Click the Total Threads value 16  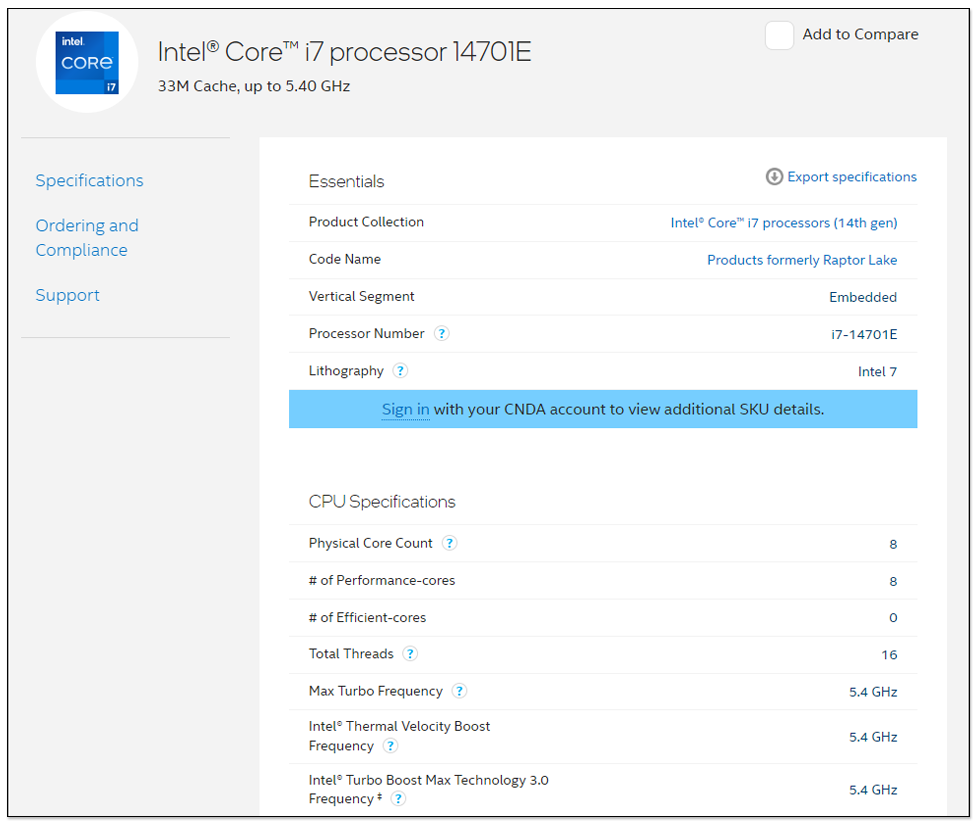[889, 655]
